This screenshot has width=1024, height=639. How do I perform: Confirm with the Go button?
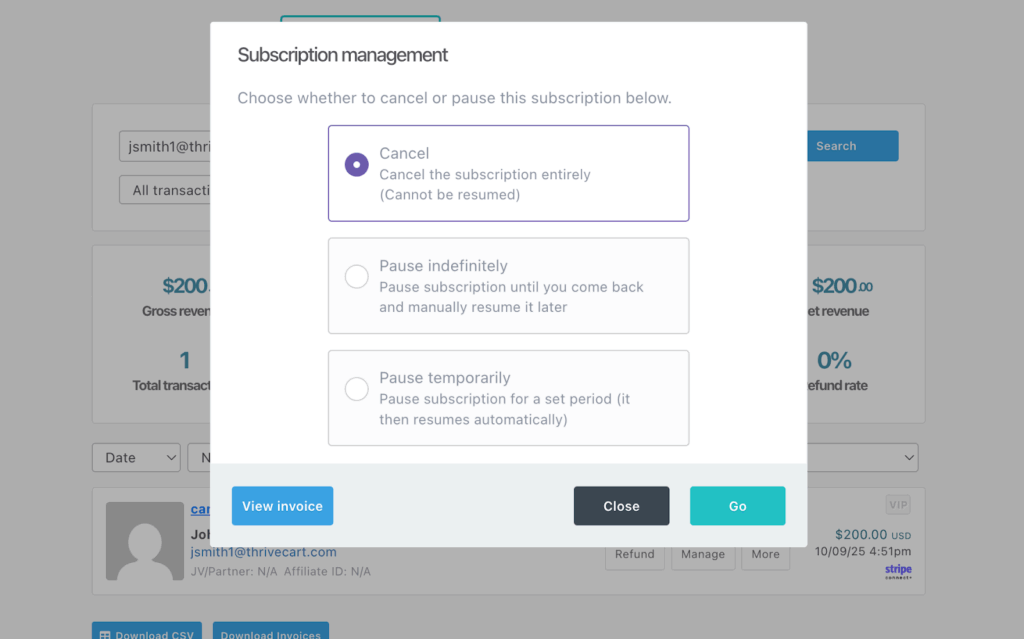(737, 506)
